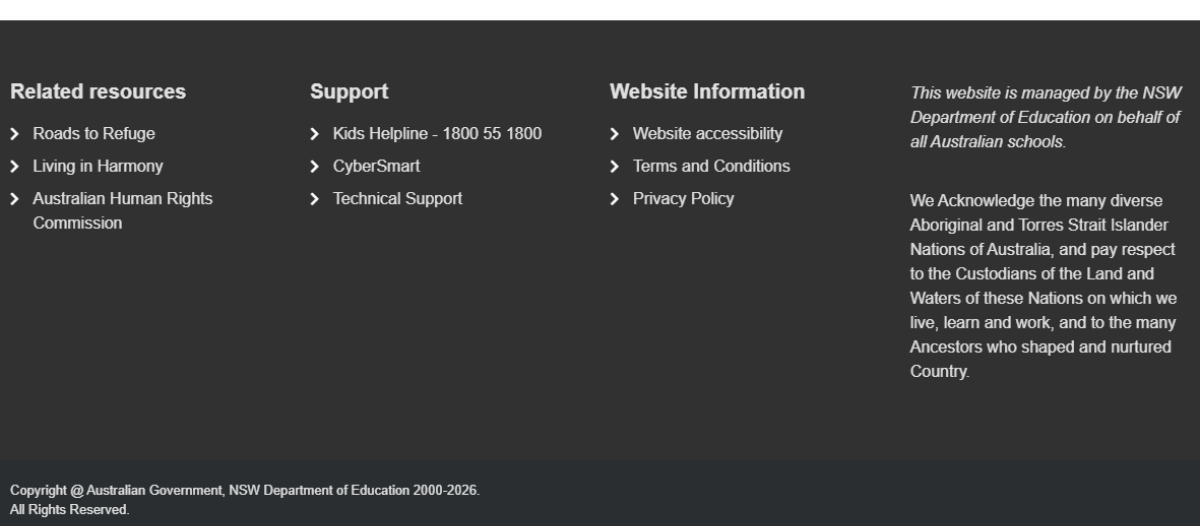Screen dimensions: 1200x526
Task: Click the Related resources footer heading
Action: [x=98, y=92]
